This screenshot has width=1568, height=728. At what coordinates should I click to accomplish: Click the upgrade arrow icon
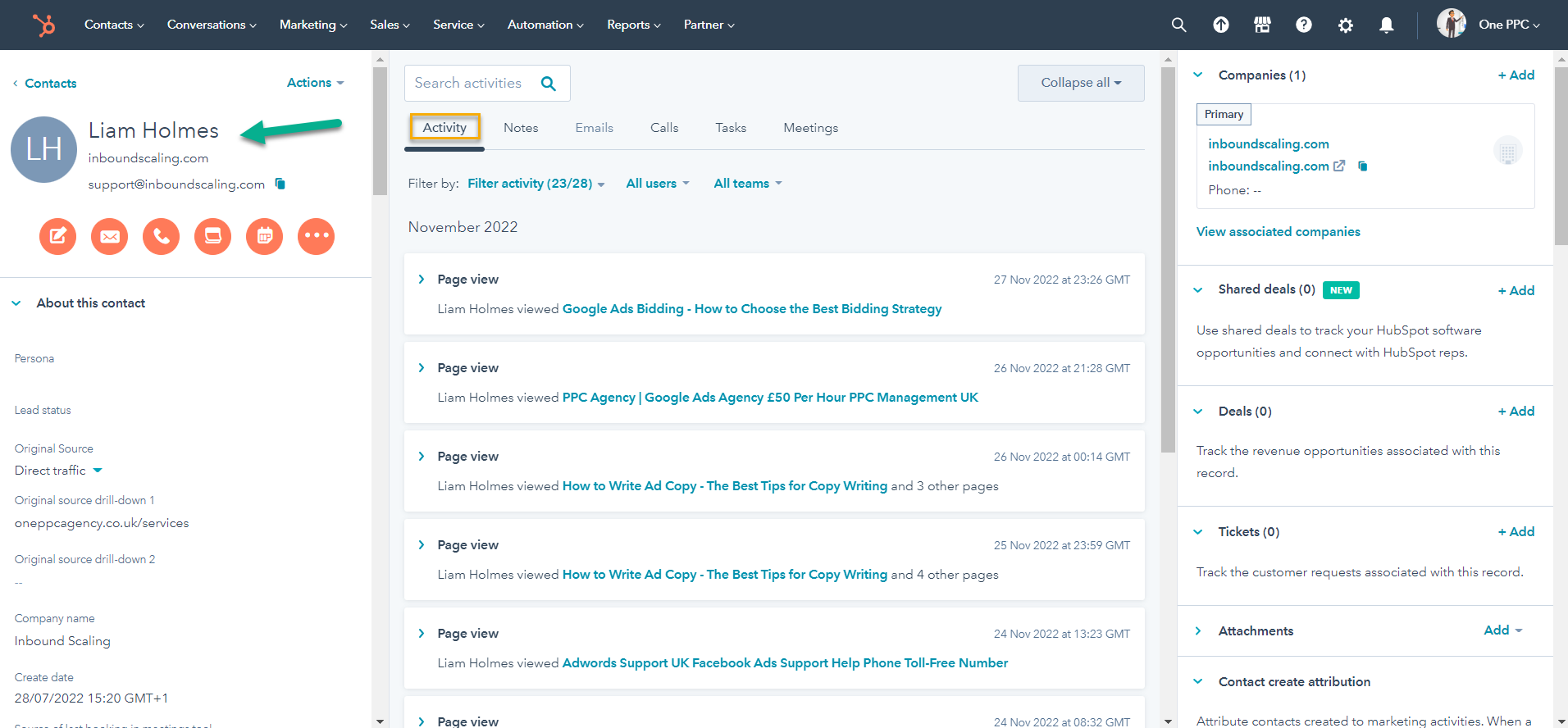[1221, 25]
